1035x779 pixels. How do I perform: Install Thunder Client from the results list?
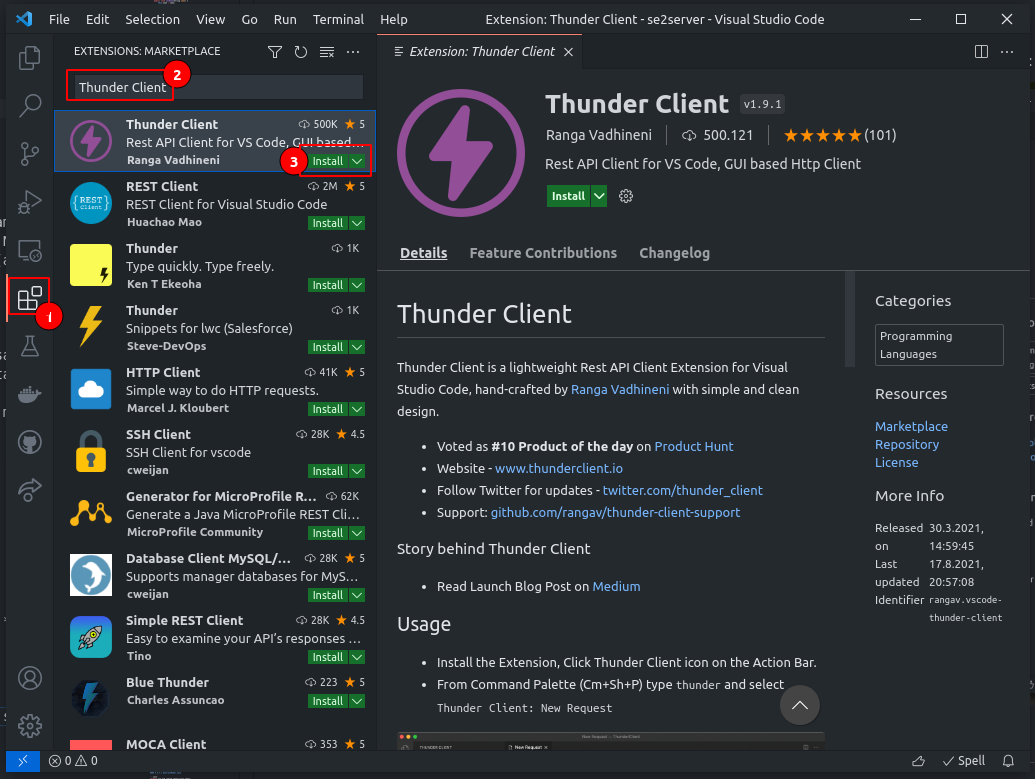[328, 161]
